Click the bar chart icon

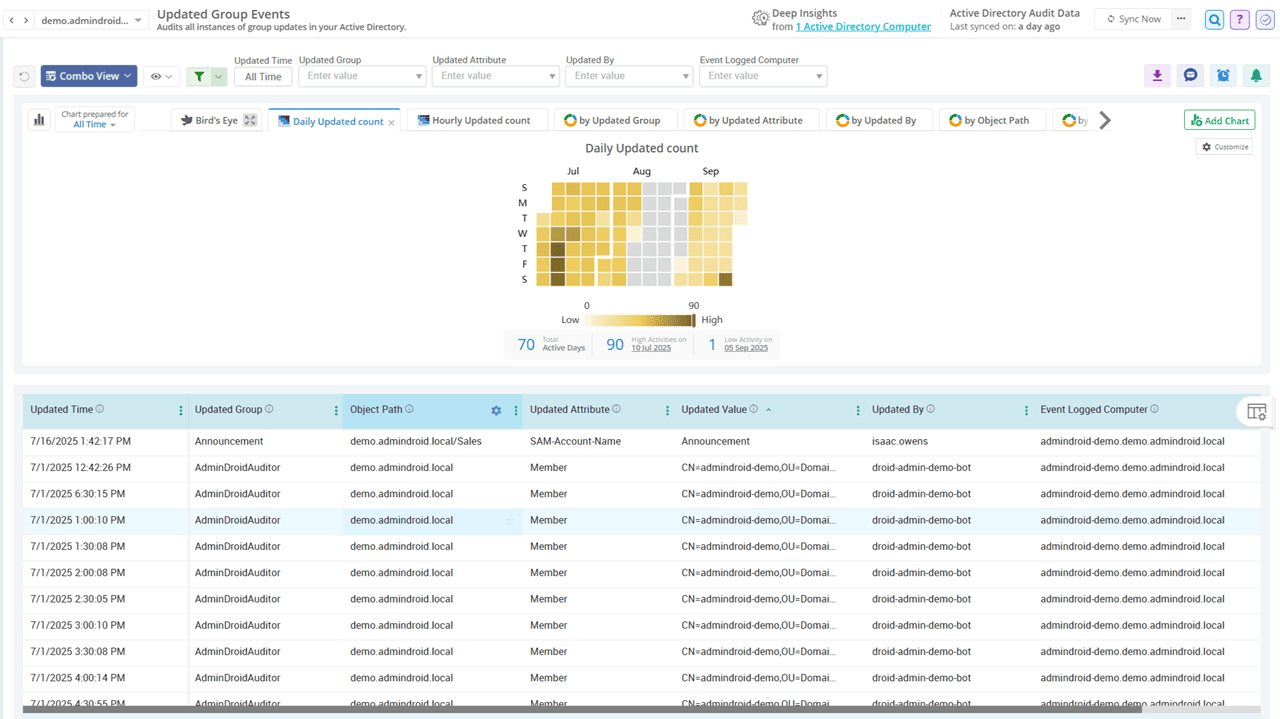pos(39,120)
